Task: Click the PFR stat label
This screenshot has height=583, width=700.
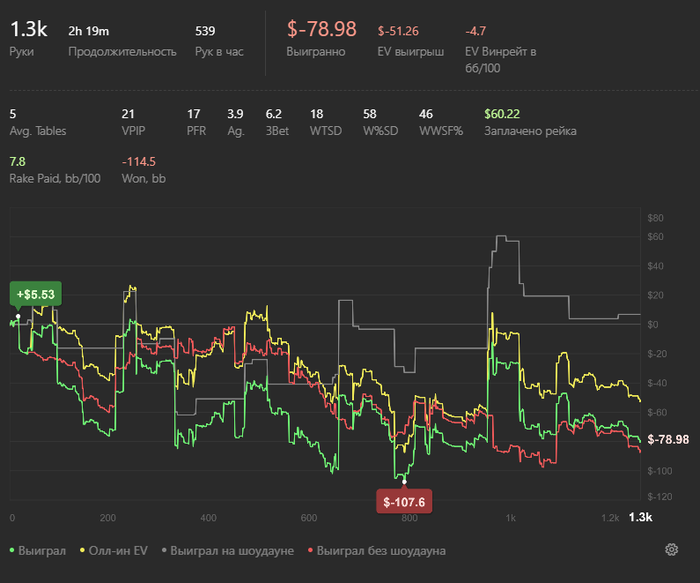Action: click(x=196, y=131)
